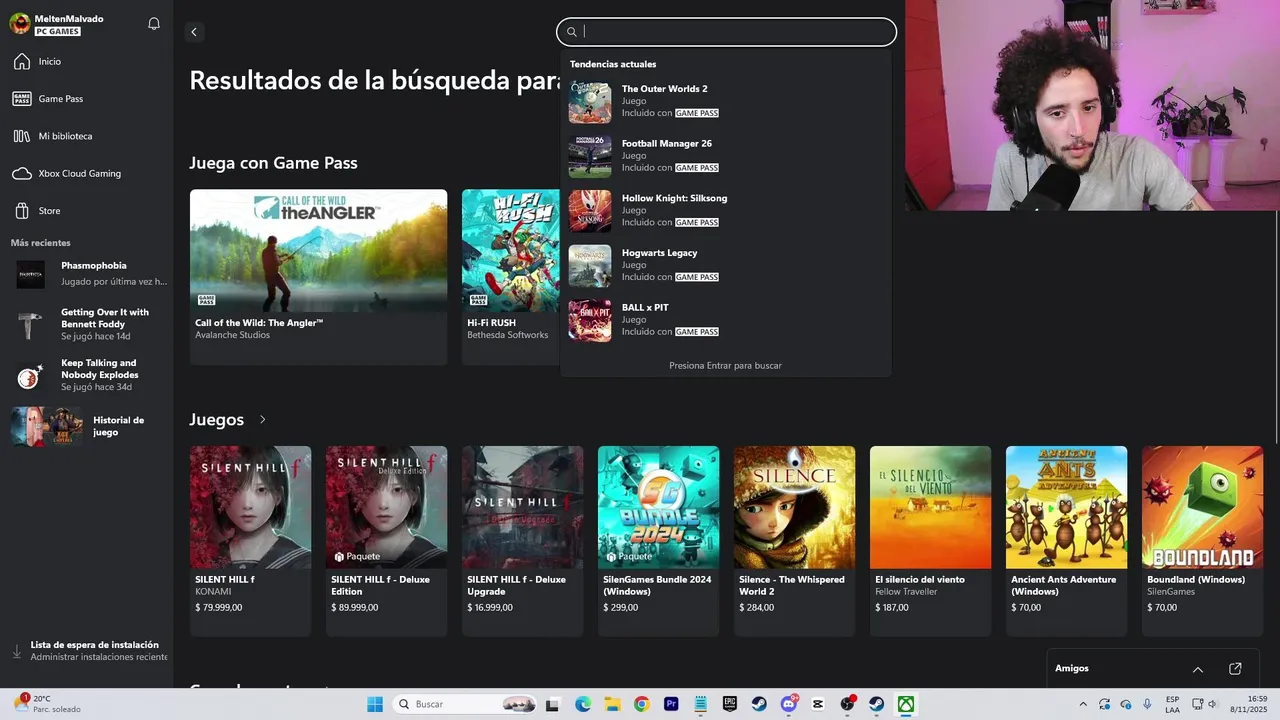Open Keep Talking and Nobody Explodes
Screen dimensions: 1280x720
(x=88, y=375)
